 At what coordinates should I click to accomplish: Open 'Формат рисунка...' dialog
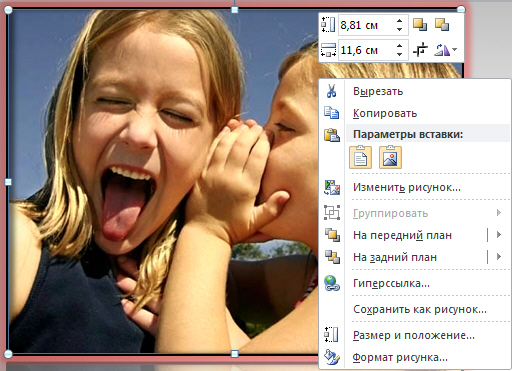click(415, 357)
